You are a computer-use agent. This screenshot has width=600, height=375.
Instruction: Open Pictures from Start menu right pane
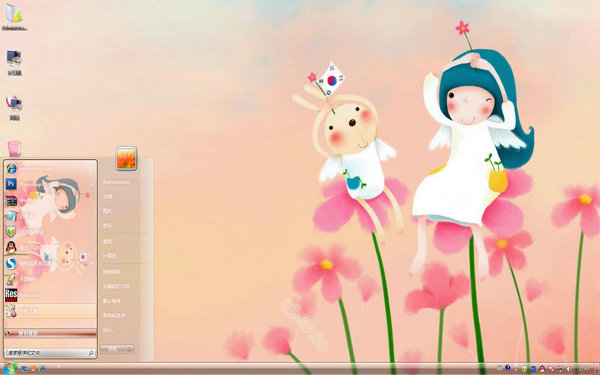(108, 211)
